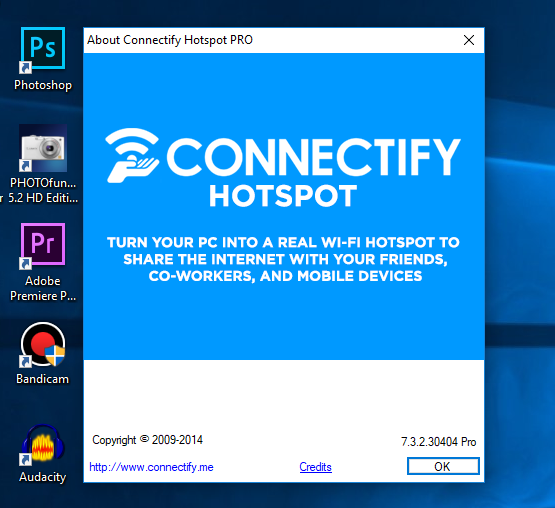Screen dimensions: 555x508
Task: Click the Audacity label under the icon
Action: coord(43,477)
